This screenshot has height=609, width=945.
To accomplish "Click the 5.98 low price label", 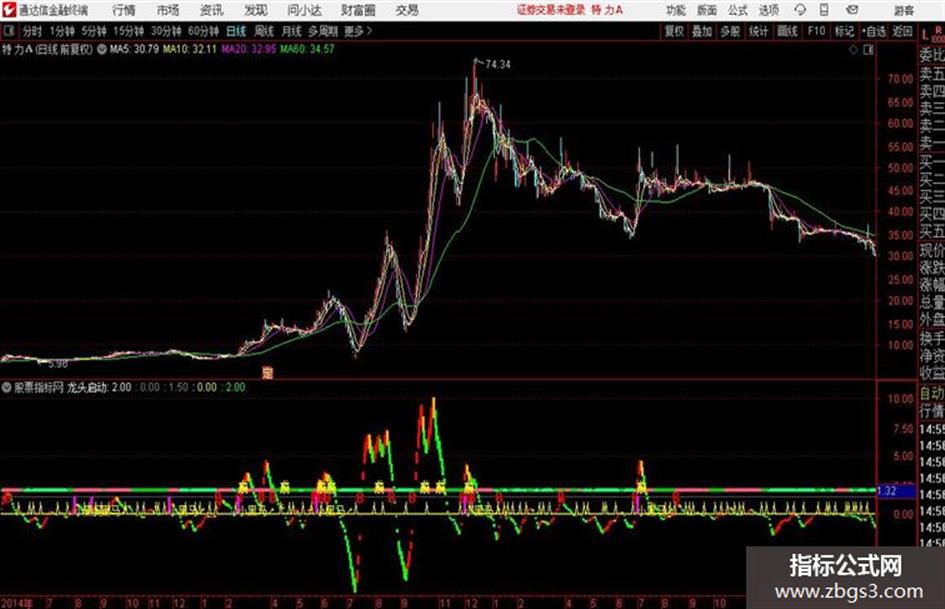I will (x=58, y=364).
